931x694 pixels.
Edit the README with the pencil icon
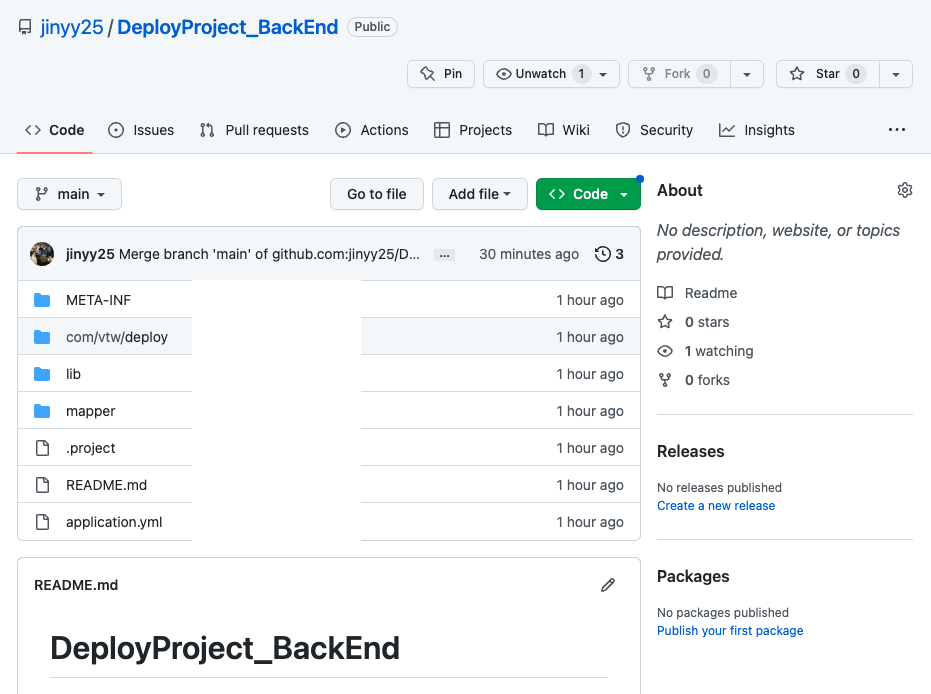(x=608, y=585)
